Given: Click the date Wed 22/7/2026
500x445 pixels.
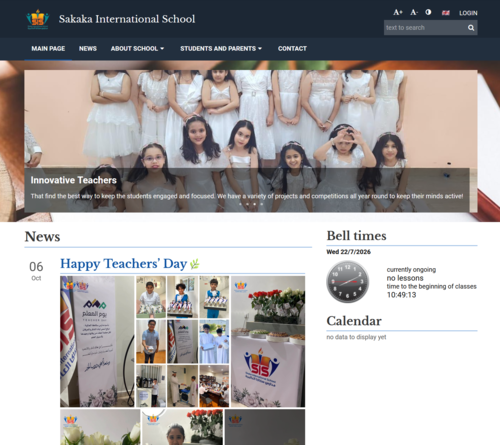Looking at the screenshot, I should tap(349, 252).
